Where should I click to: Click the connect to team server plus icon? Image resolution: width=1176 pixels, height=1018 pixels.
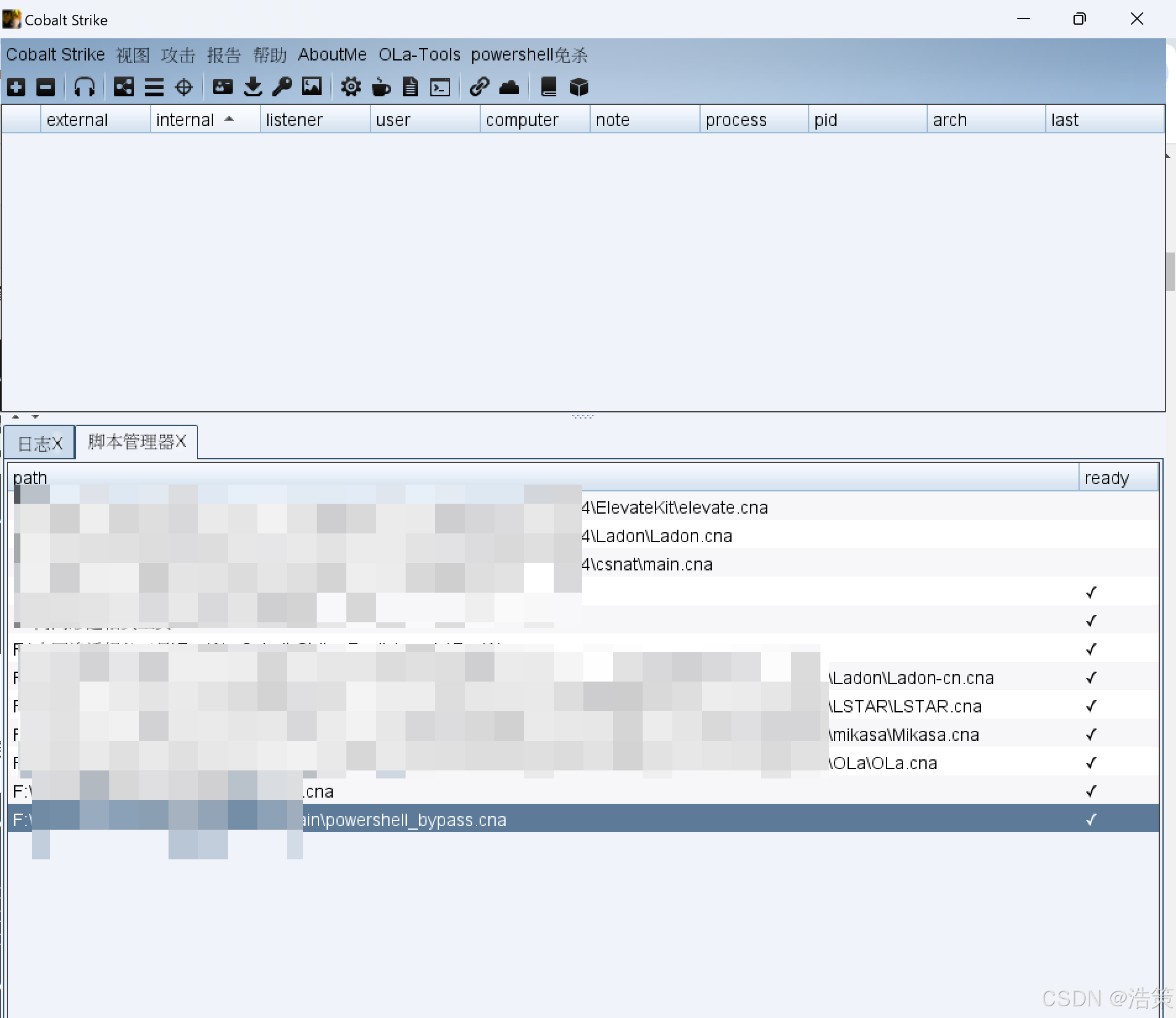pos(17,87)
